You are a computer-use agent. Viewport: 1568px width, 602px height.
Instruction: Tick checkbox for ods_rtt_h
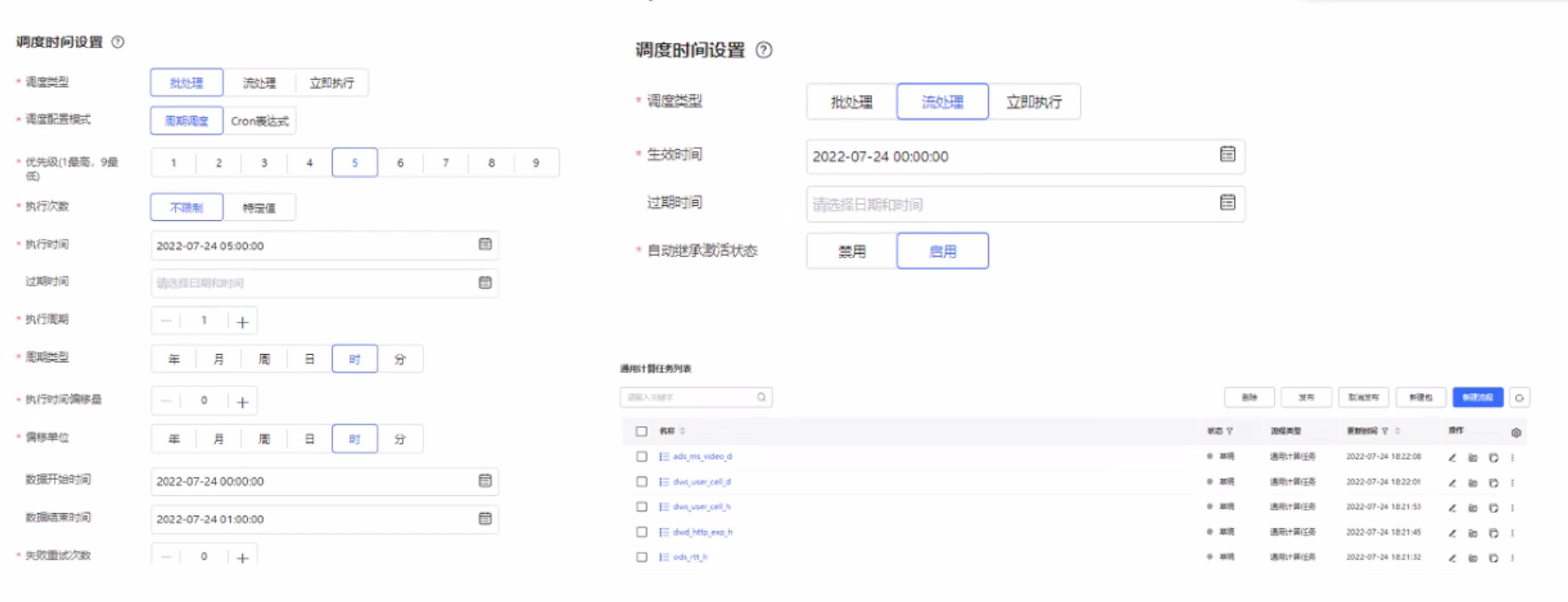(x=642, y=557)
